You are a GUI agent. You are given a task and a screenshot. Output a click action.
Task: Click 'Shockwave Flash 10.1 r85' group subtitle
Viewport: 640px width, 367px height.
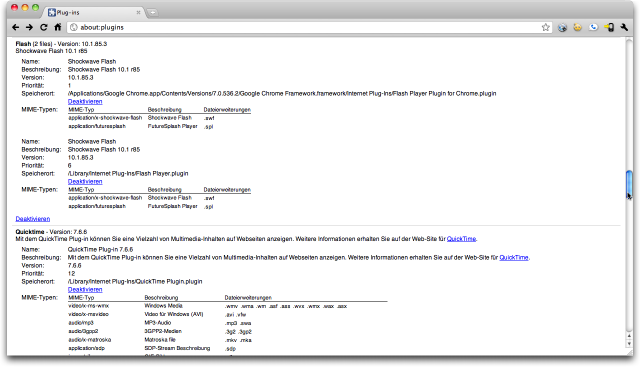51,51
